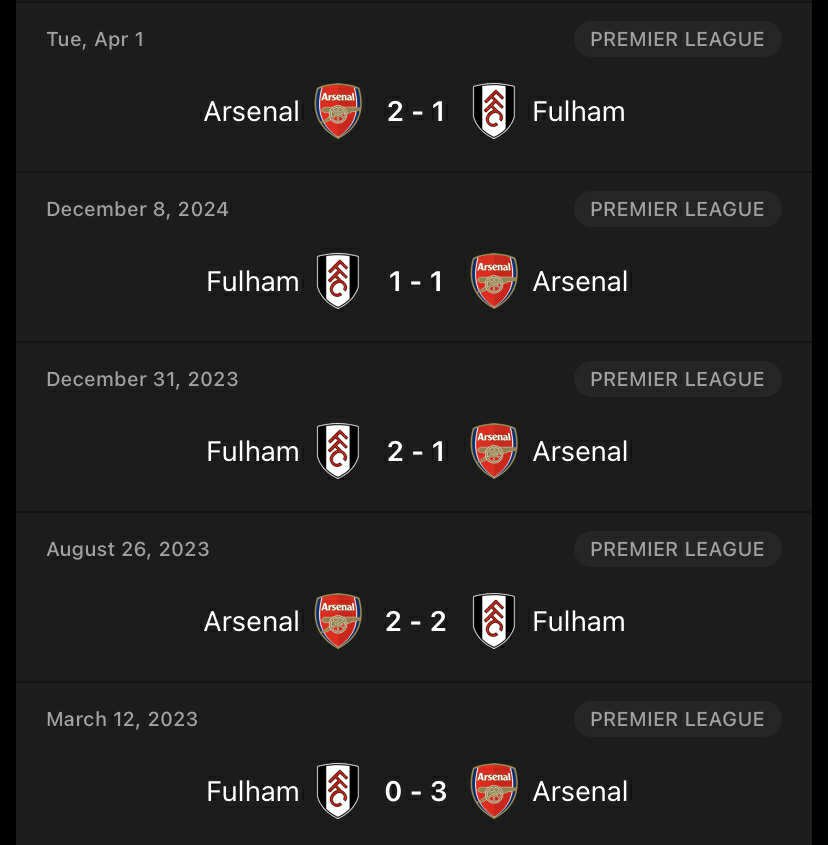Tap Premier League badge on December 31, 2023 match
The height and width of the screenshot is (845, 828).
(677, 379)
